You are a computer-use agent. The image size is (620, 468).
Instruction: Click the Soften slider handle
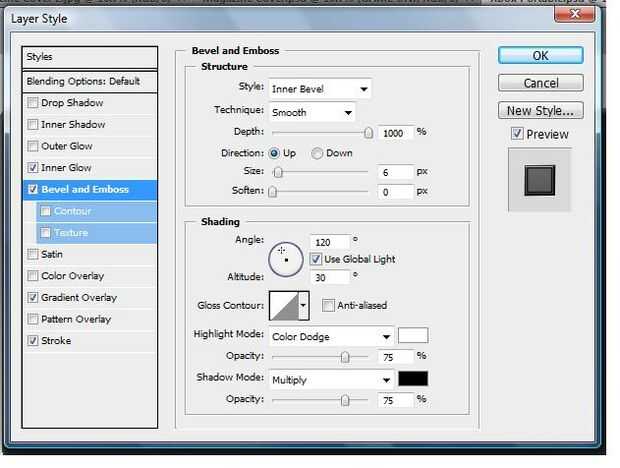[272, 192]
